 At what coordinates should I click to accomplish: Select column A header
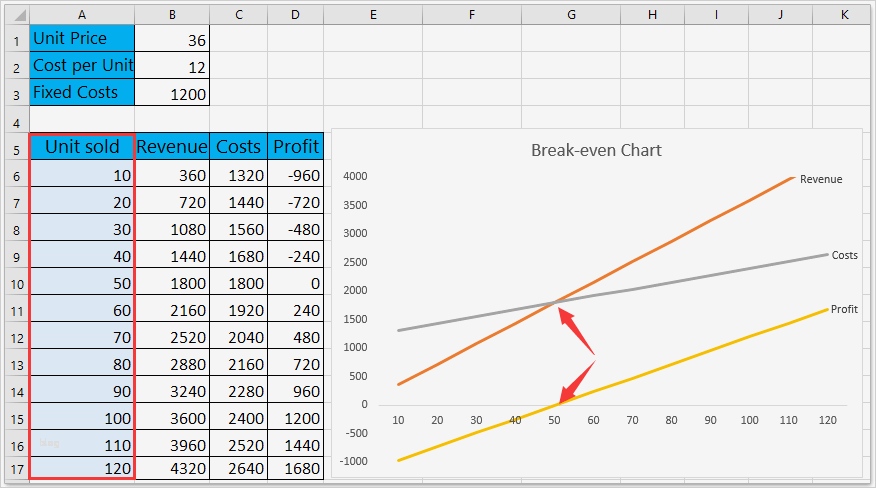(x=82, y=15)
